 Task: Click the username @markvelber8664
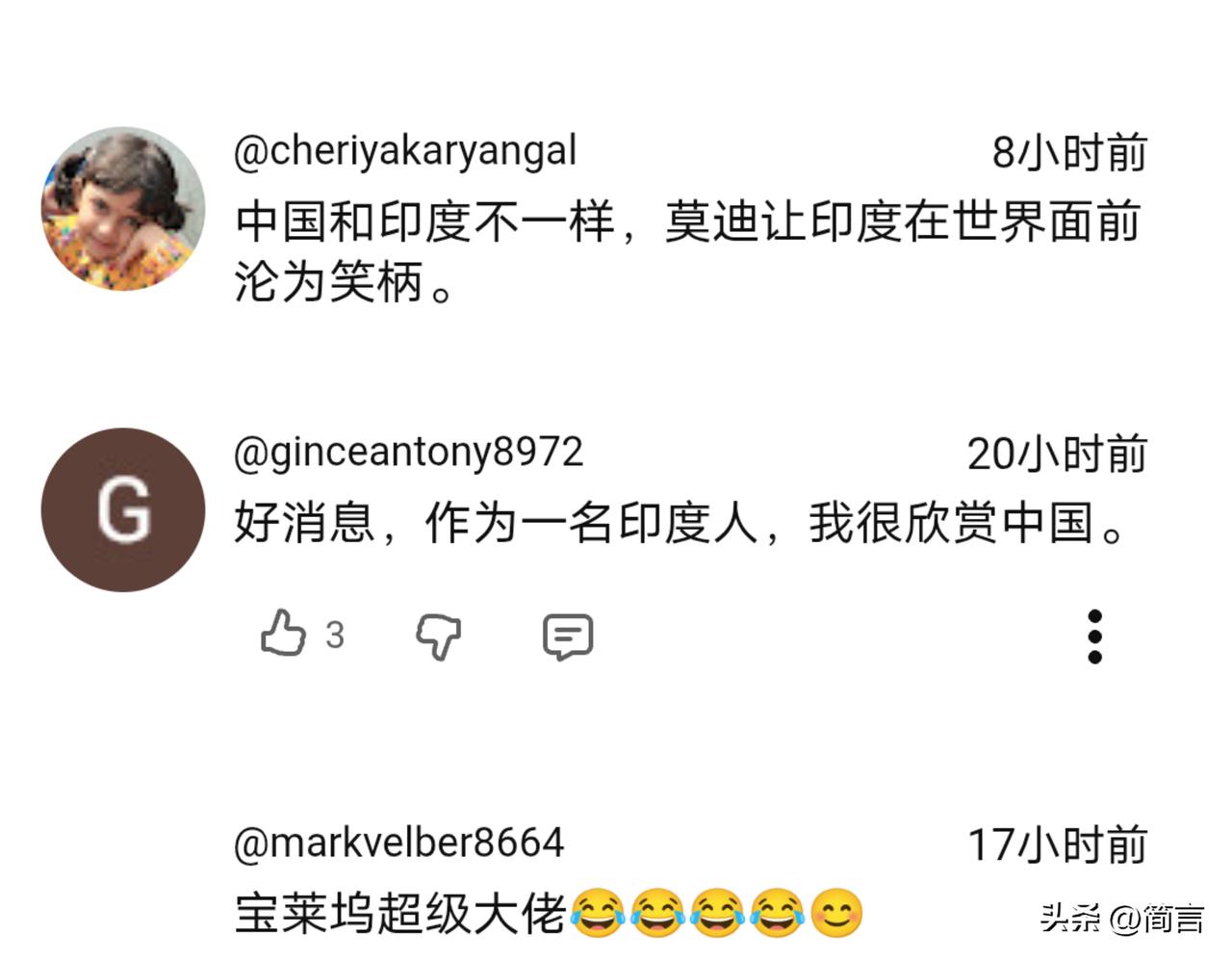pyautogui.click(x=399, y=844)
